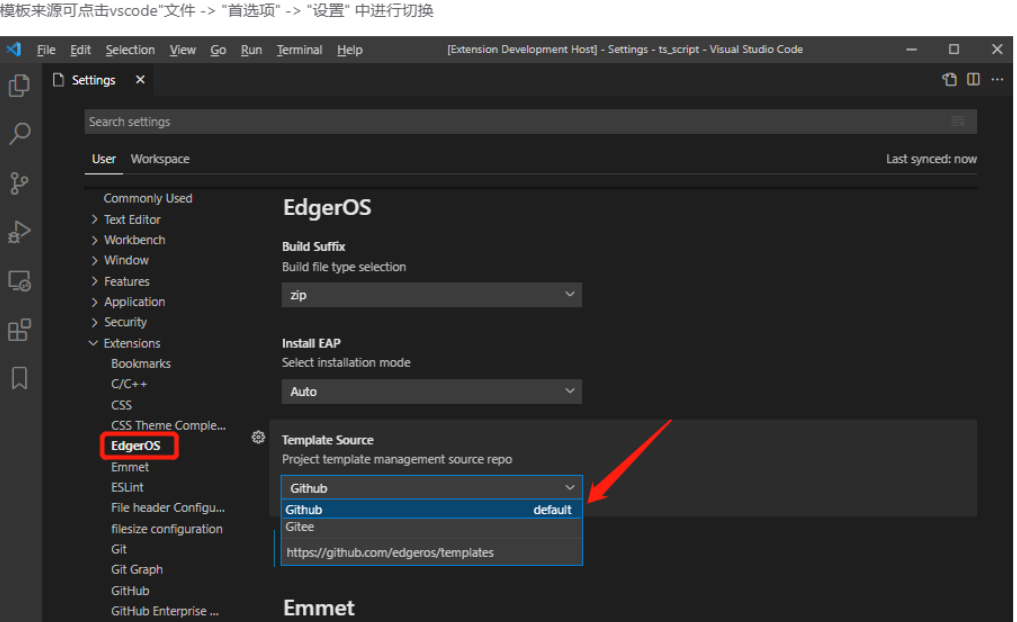Expand the Workbench settings category
This screenshot has width=1017, height=622.
[x=134, y=240]
